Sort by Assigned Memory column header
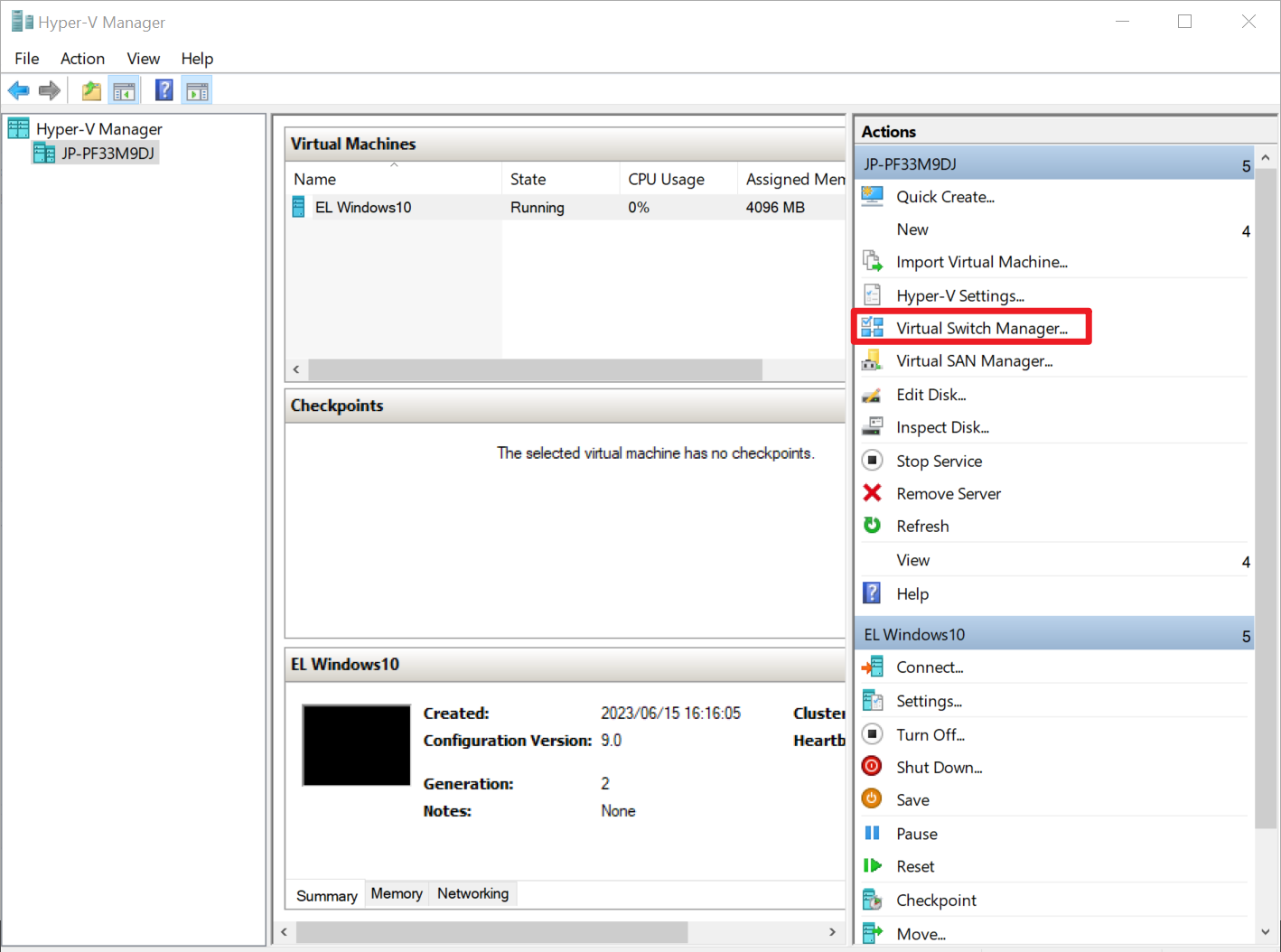This screenshot has width=1281, height=952. point(792,179)
